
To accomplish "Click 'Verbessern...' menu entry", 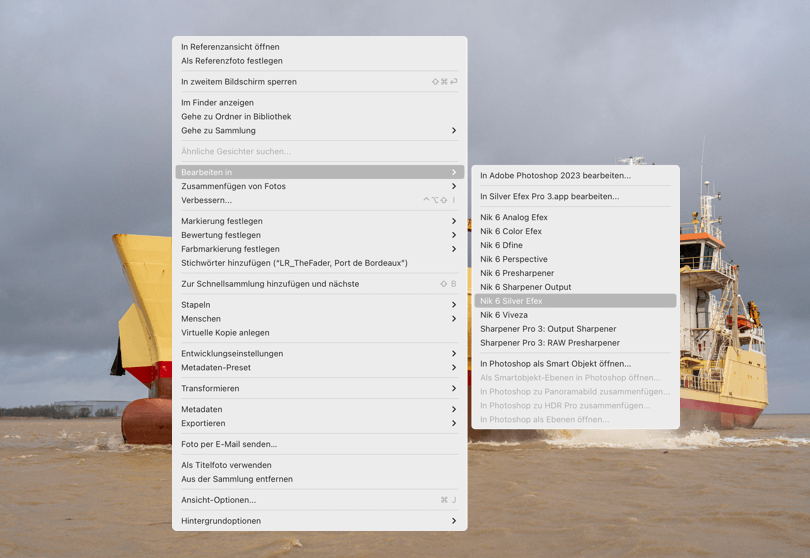I will pos(319,200).
